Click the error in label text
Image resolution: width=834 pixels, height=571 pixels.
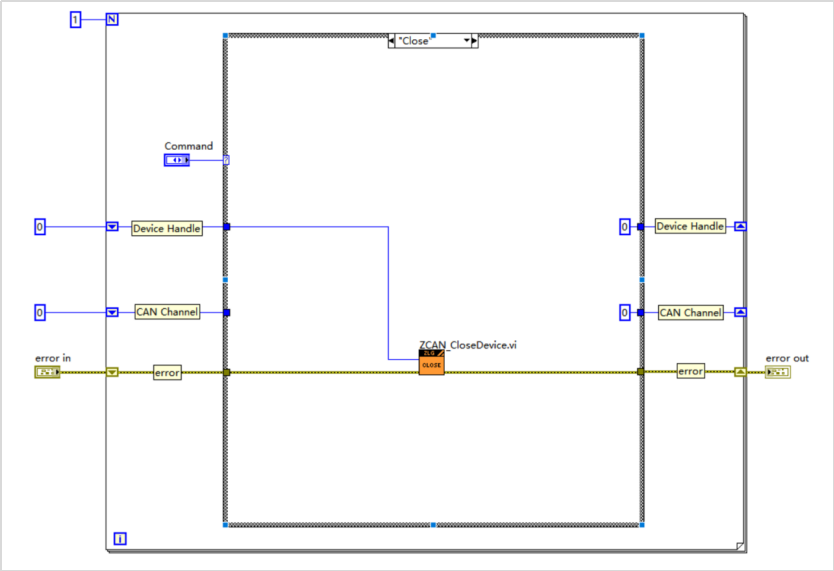click(53, 358)
